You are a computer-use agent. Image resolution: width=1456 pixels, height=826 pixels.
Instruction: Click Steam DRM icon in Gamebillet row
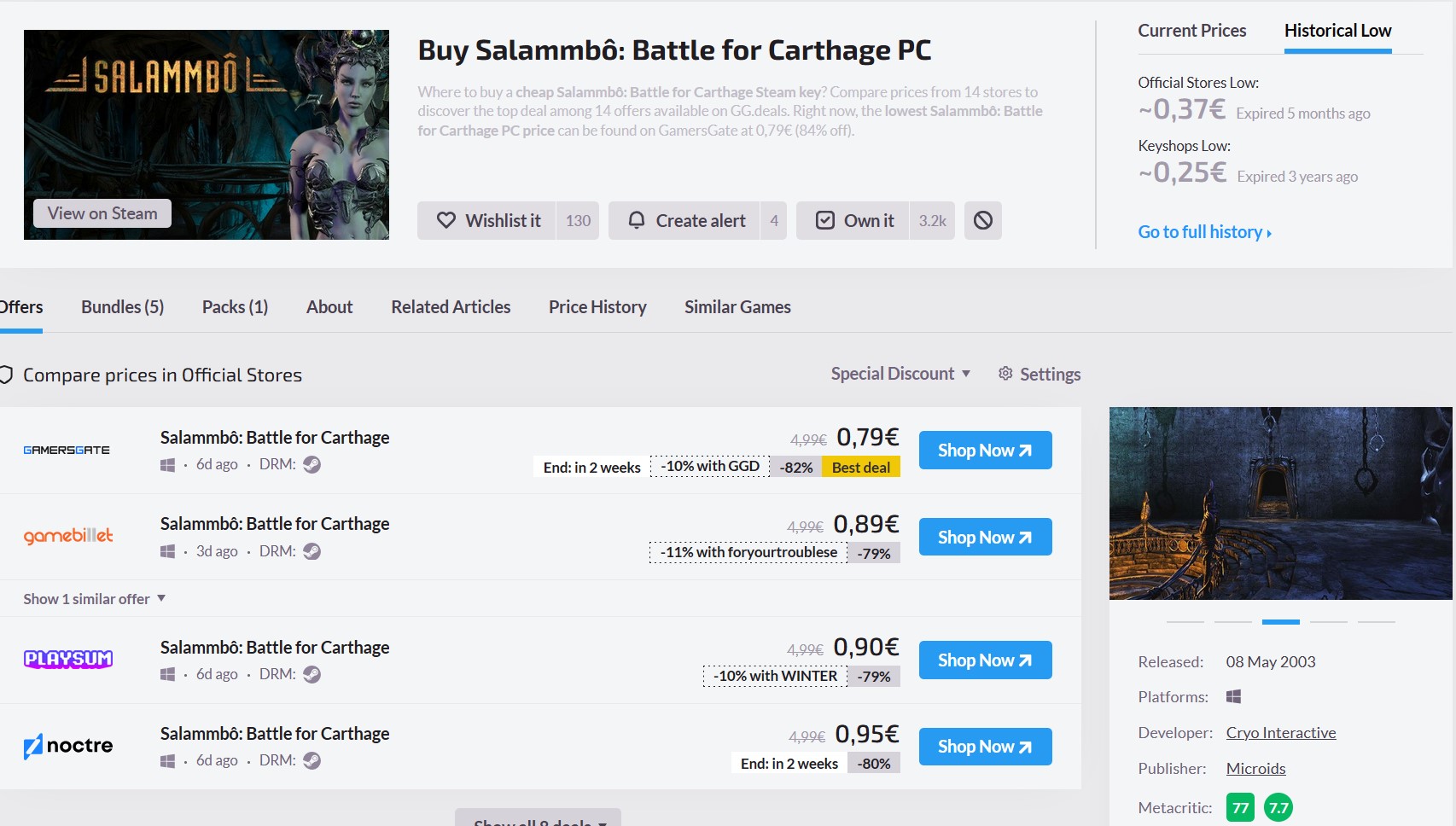pos(312,551)
